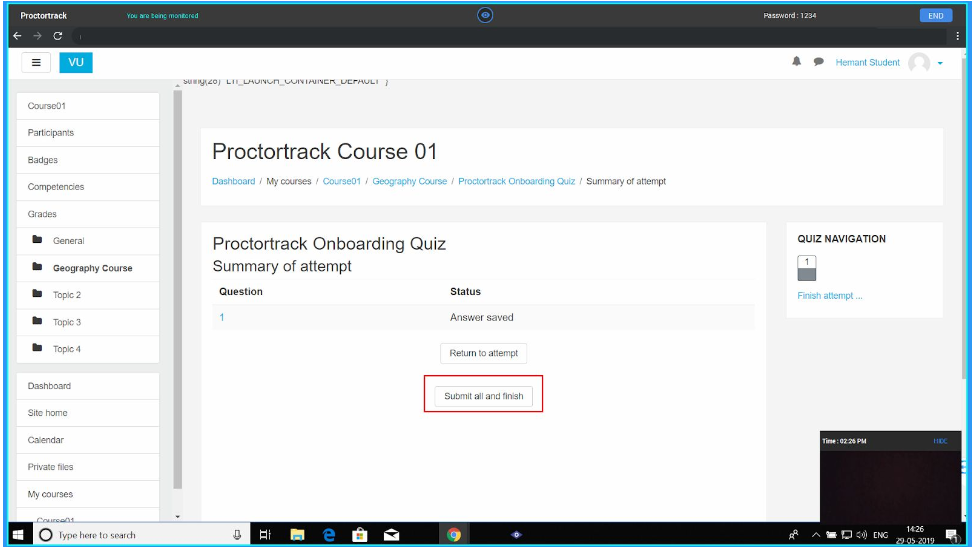Open Badges in sidebar
The height and width of the screenshot is (552, 977).
(88, 160)
